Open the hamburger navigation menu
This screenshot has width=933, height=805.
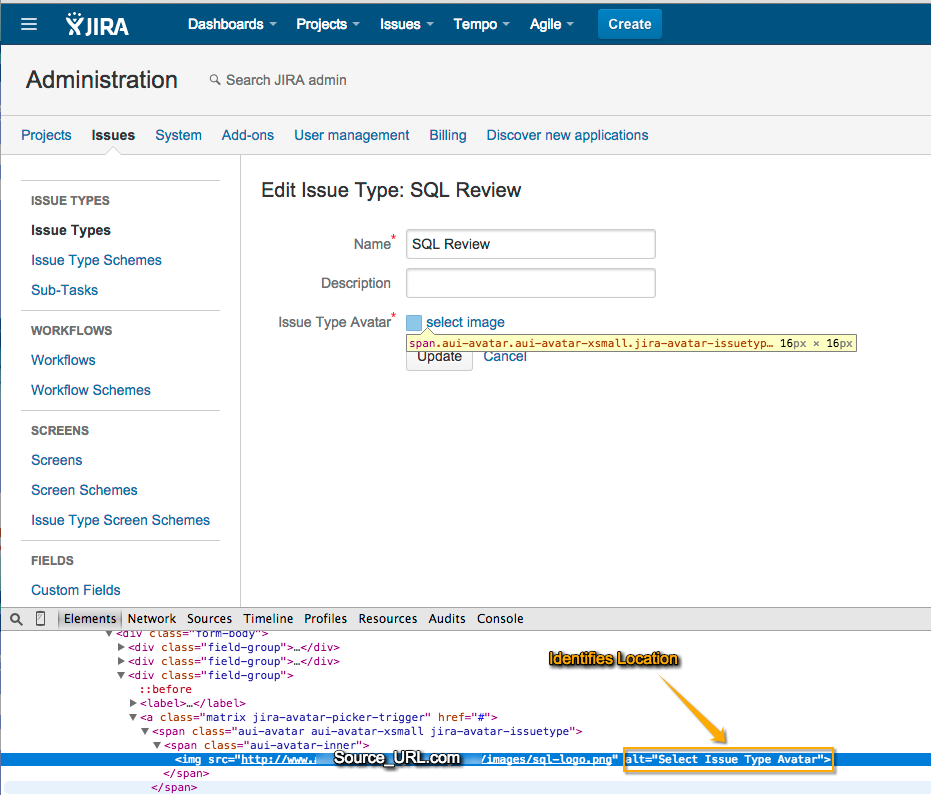(x=29, y=24)
